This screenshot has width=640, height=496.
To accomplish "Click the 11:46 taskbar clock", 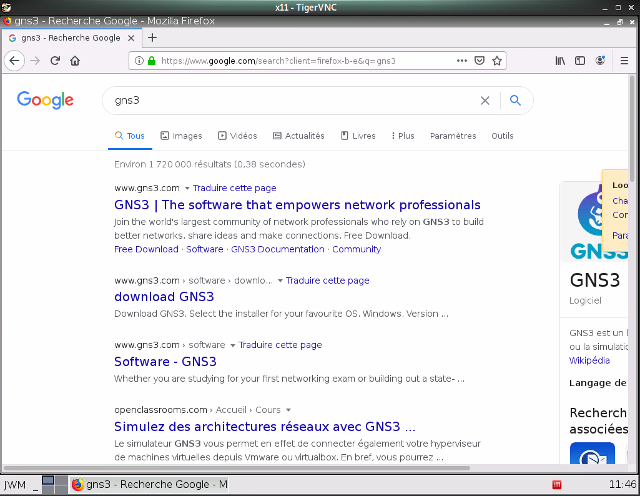I will 622,485.
